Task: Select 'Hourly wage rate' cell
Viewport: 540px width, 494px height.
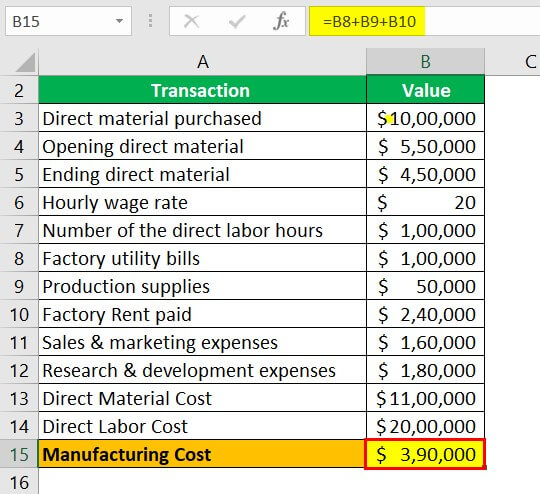Action: tap(202, 202)
